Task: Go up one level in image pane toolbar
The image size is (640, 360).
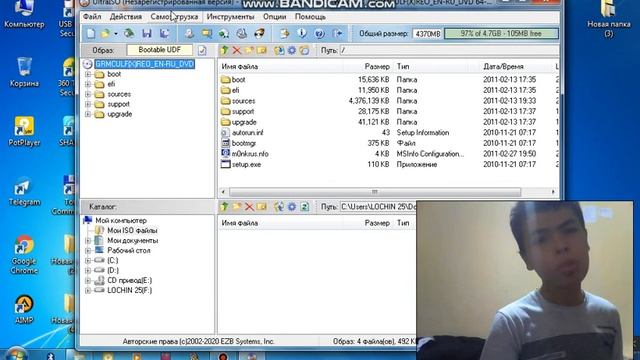Action: 224,50
